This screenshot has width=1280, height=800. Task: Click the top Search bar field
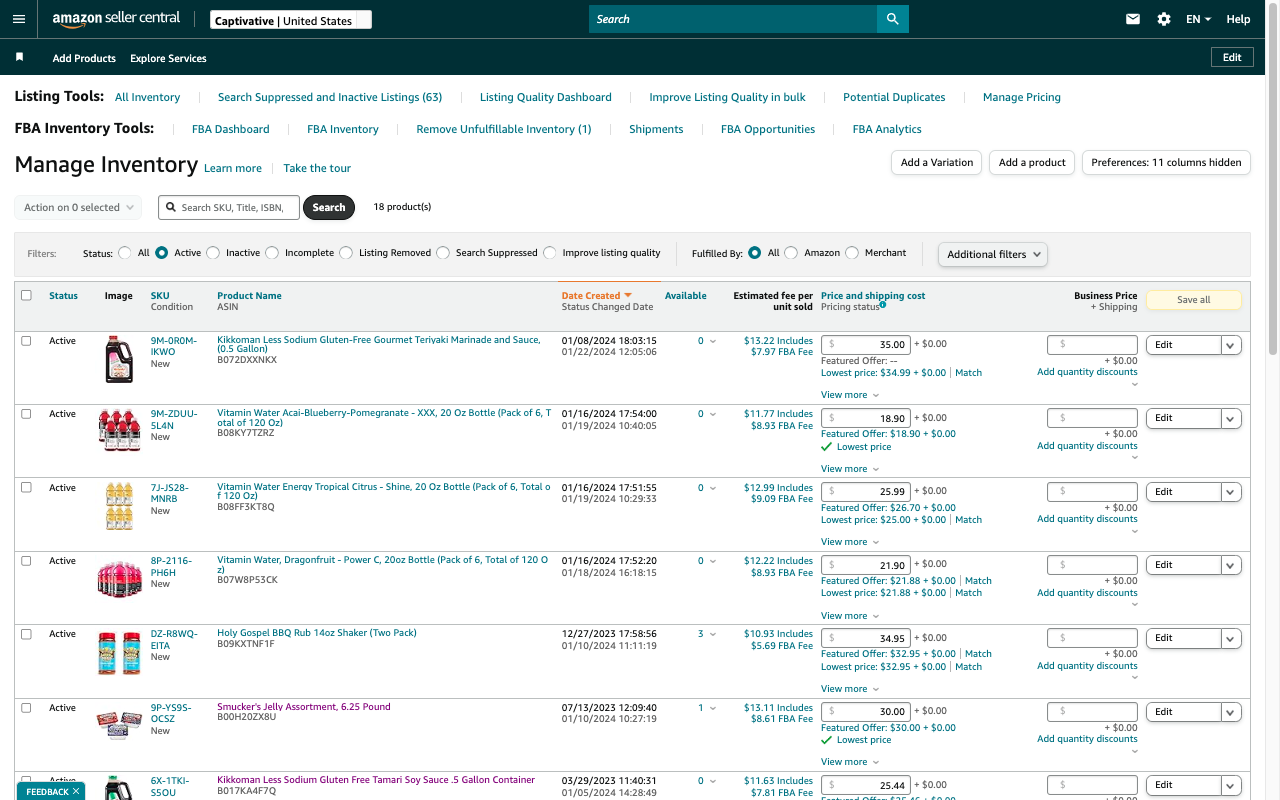[x=733, y=19]
